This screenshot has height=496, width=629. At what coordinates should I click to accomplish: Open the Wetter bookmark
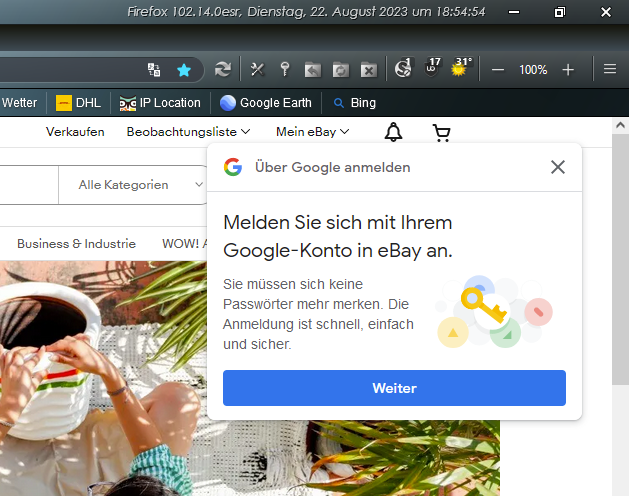coord(19,103)
